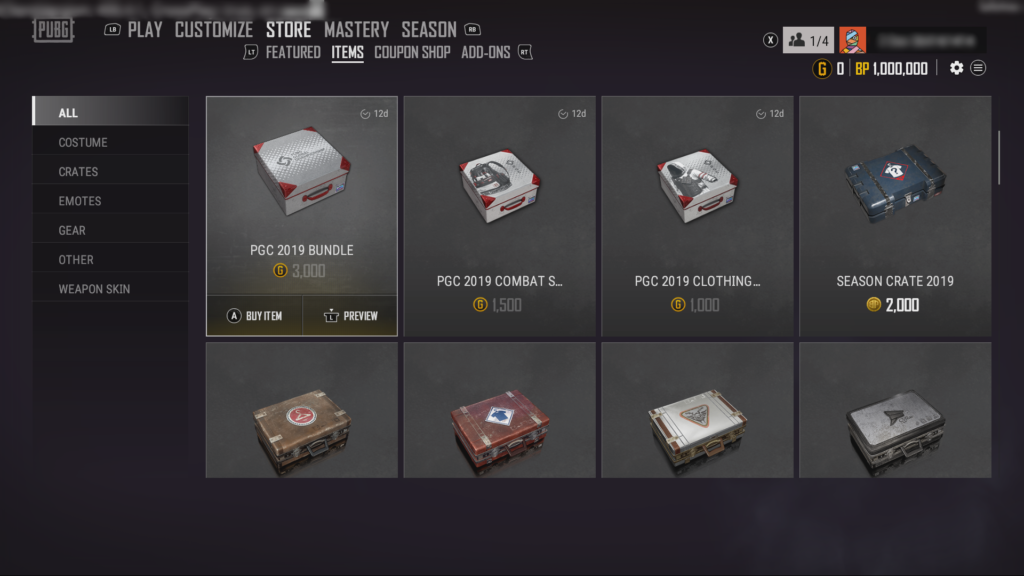Filter the store by Crates category

pyautogui.click(x=110, y=172)
